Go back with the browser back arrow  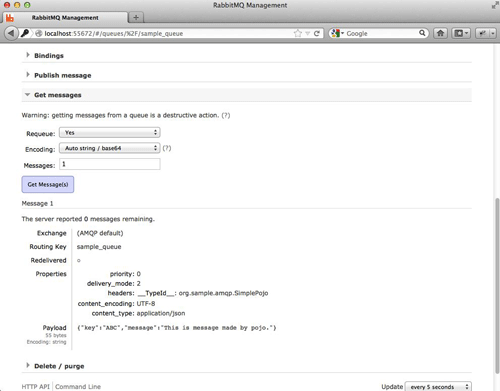11,33
